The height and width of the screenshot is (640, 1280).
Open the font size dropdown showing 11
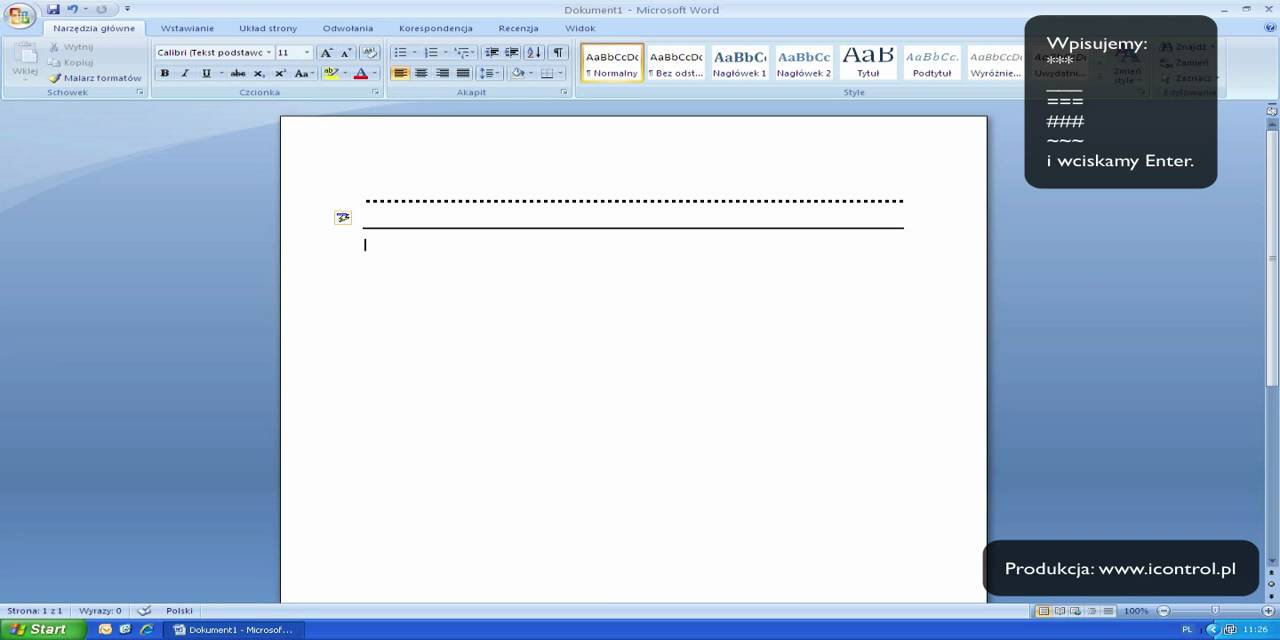click(307, 53)
